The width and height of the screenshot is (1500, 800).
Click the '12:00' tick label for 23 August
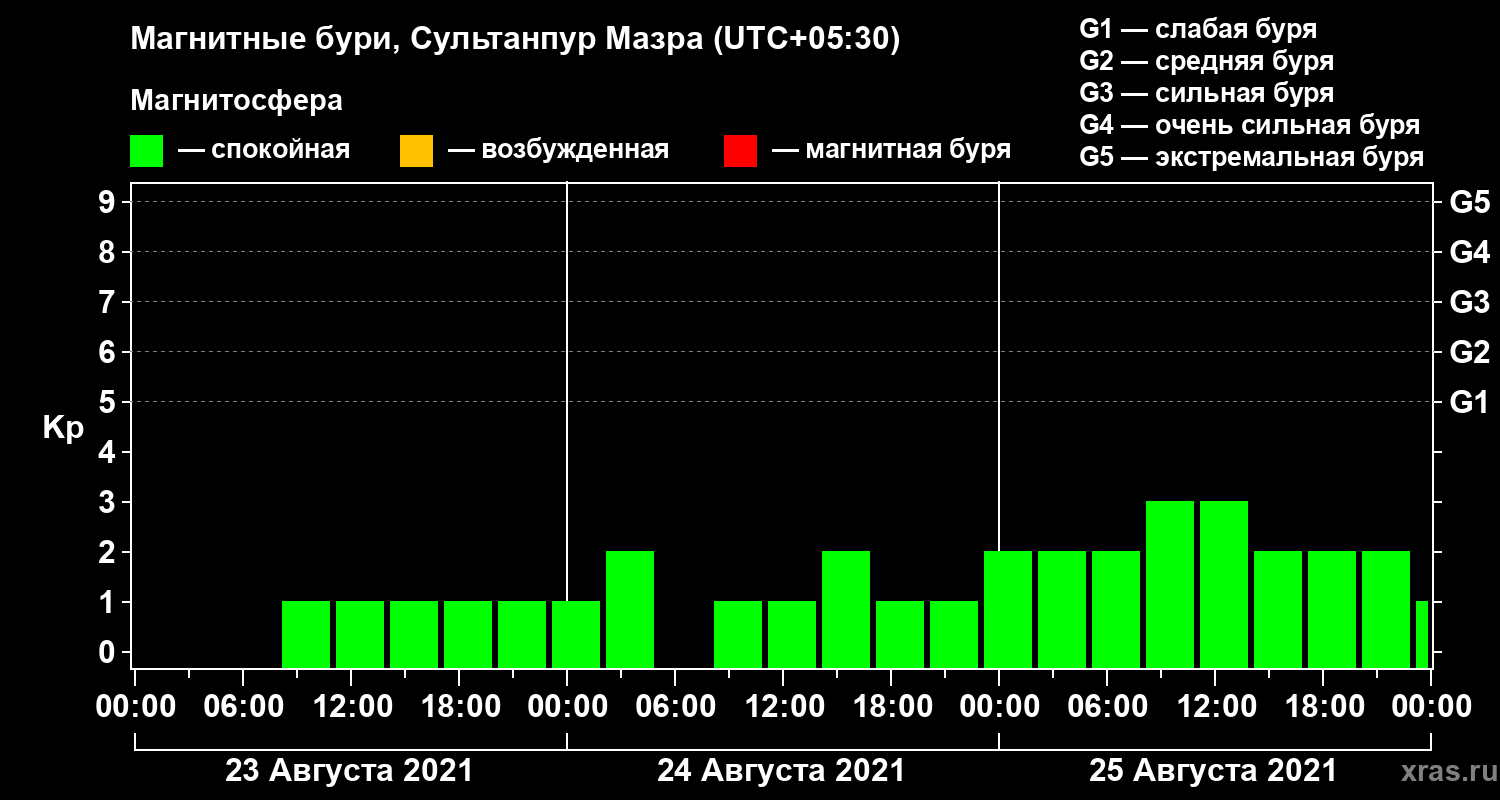(x=353, y=707)
